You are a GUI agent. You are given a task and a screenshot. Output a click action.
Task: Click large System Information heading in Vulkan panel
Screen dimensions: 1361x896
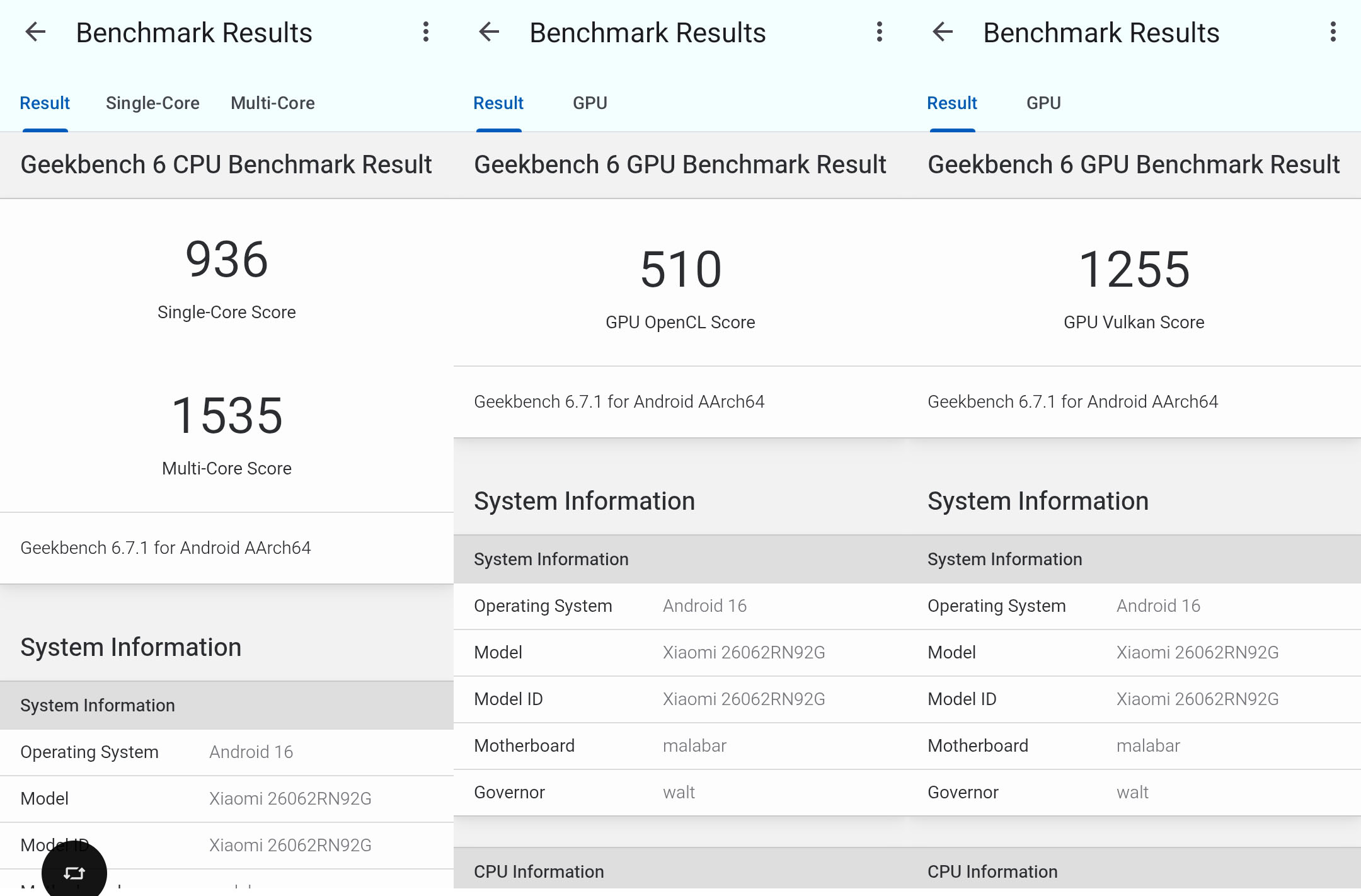1038,501
